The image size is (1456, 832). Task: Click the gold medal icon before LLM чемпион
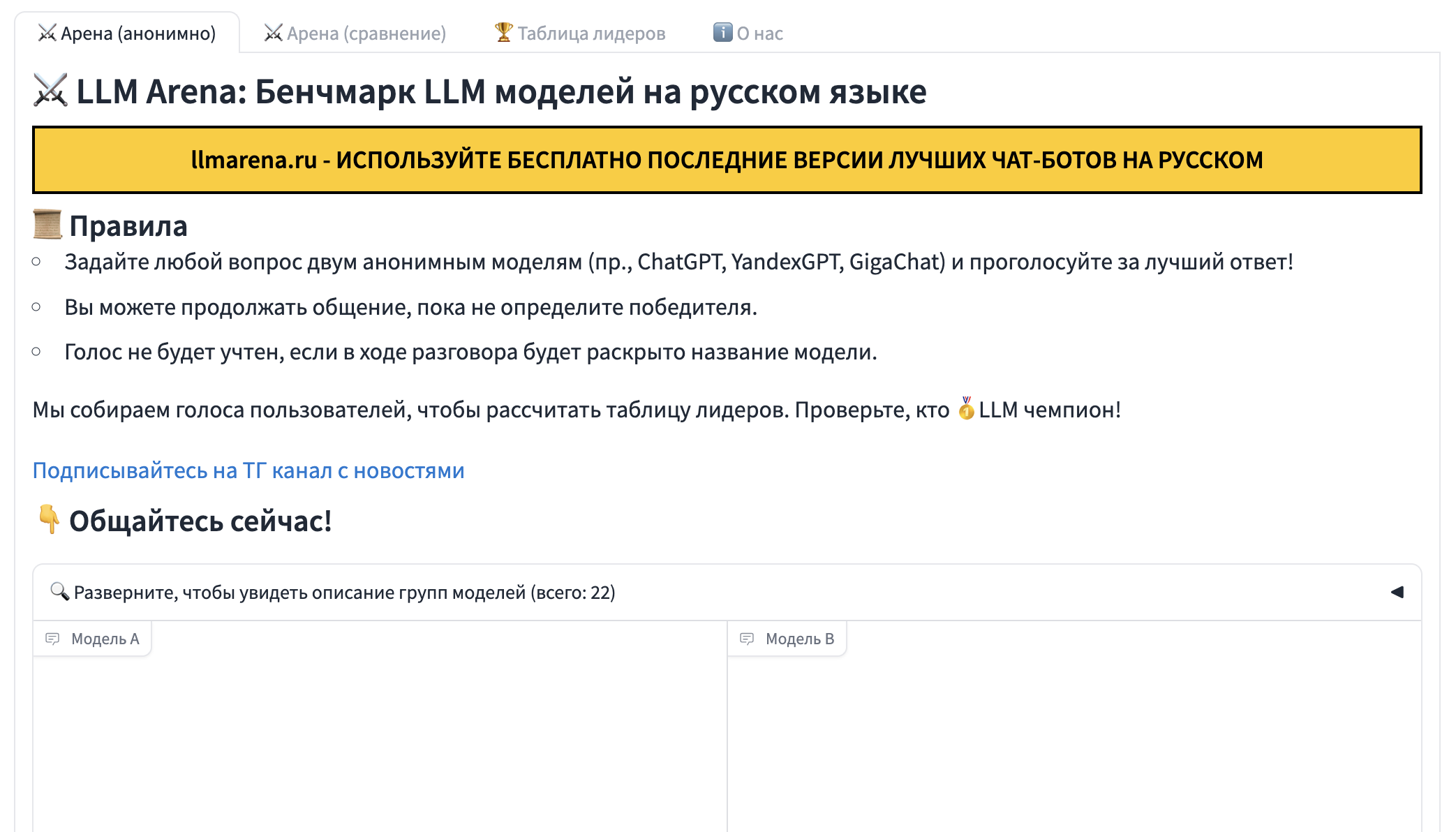point(966,409)
